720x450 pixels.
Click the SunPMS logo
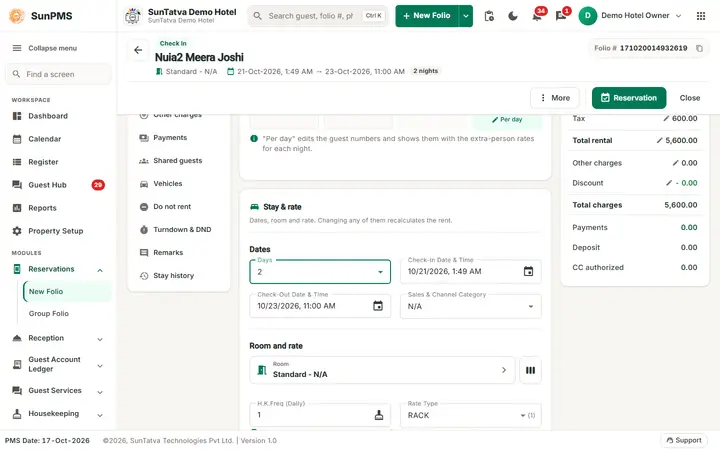pyautogui.click(x=17, y=16)
